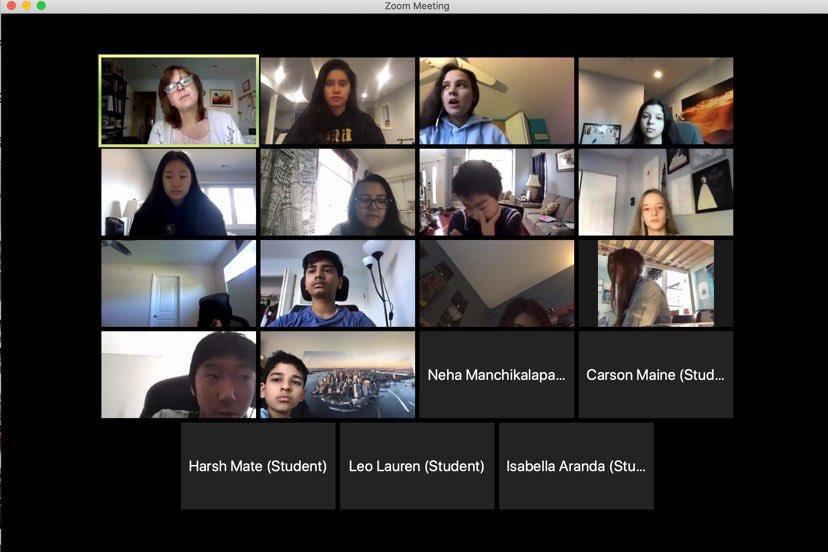The width and height of the screenshot is (828, 552).
Task: Select the green-bordered active speaker video tile
Action: (x=178, y=101)
